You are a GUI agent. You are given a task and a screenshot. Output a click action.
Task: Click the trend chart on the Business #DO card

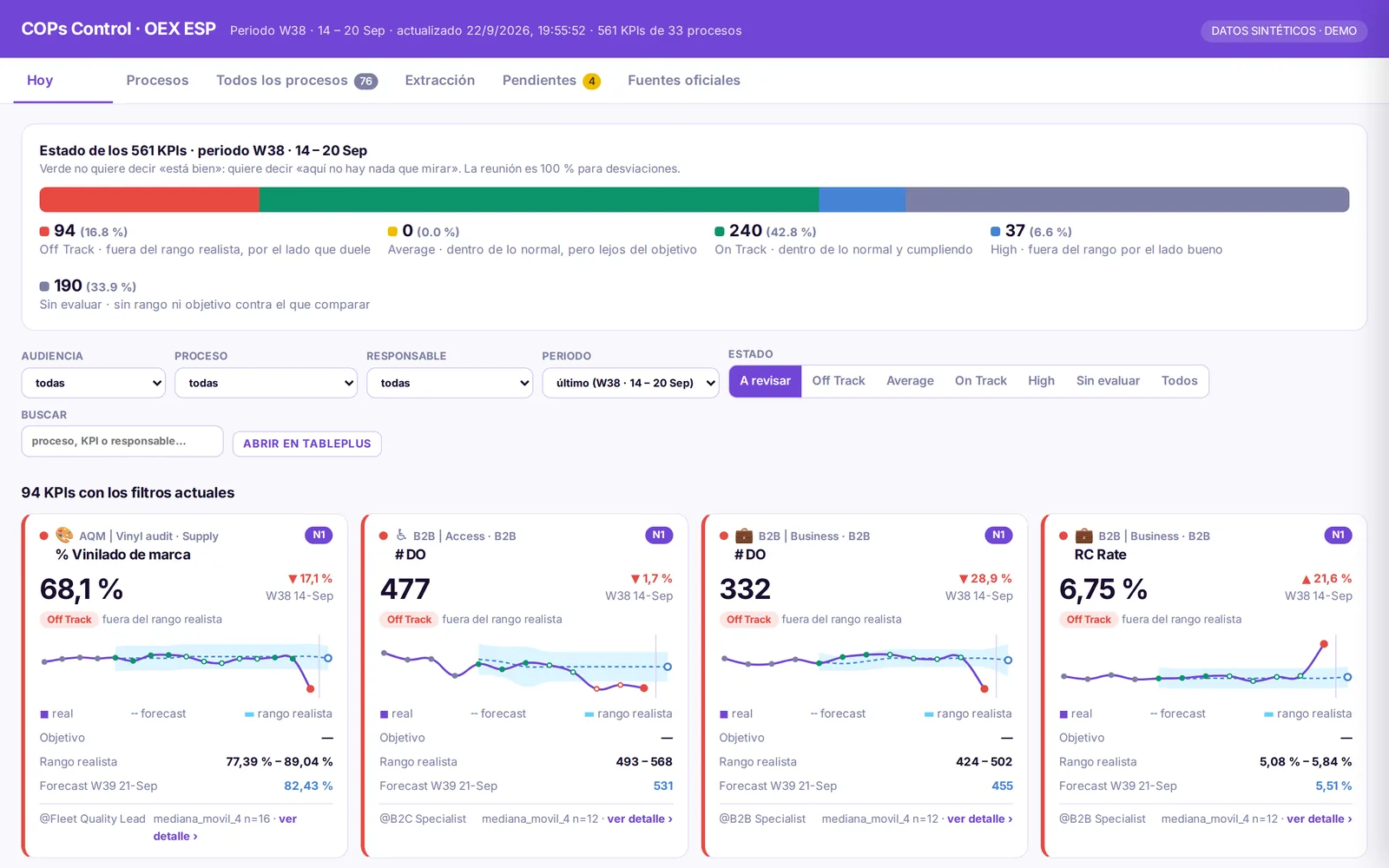(x=866, y=666)
